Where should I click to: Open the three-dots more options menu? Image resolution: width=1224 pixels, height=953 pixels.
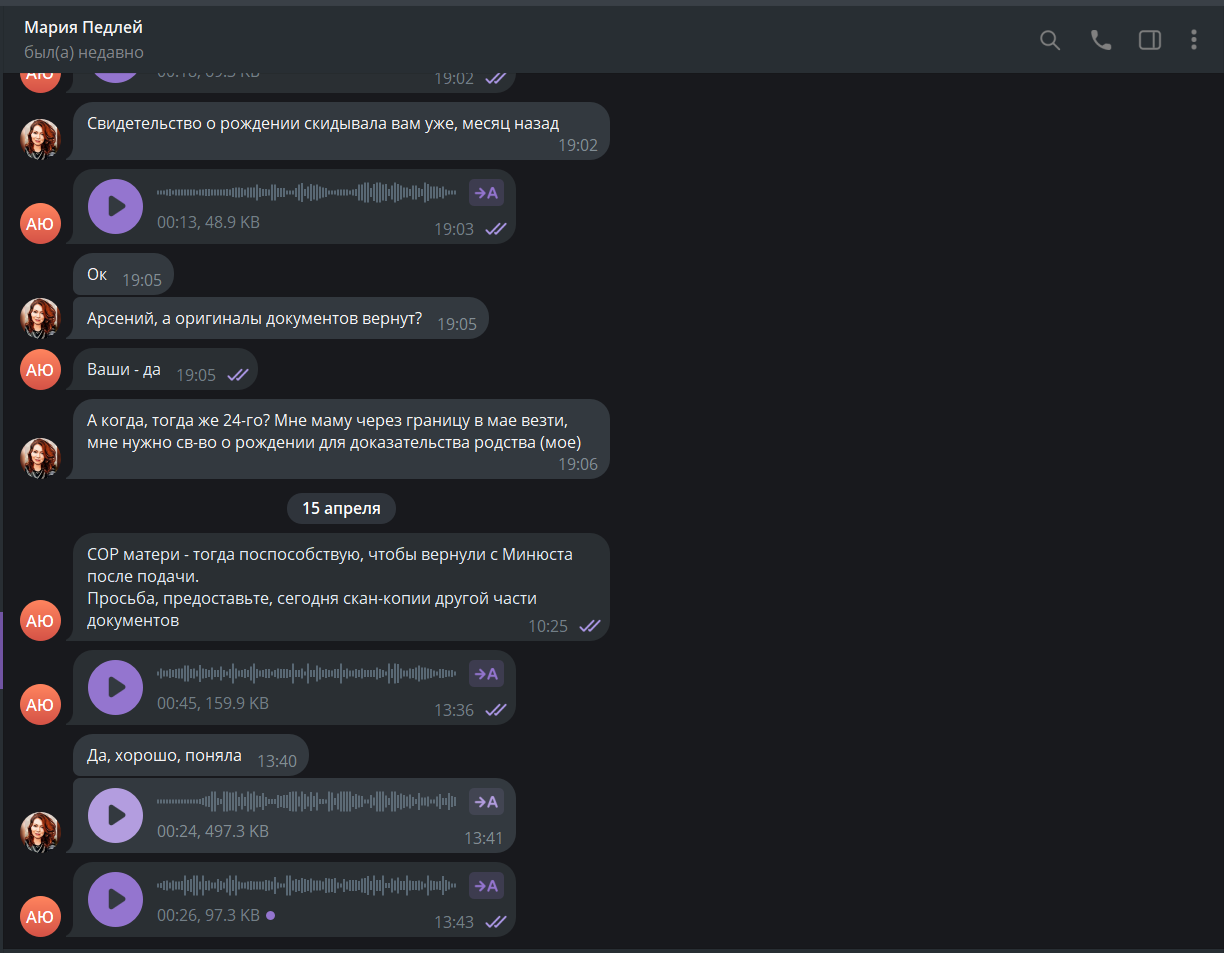point(1193,40)
